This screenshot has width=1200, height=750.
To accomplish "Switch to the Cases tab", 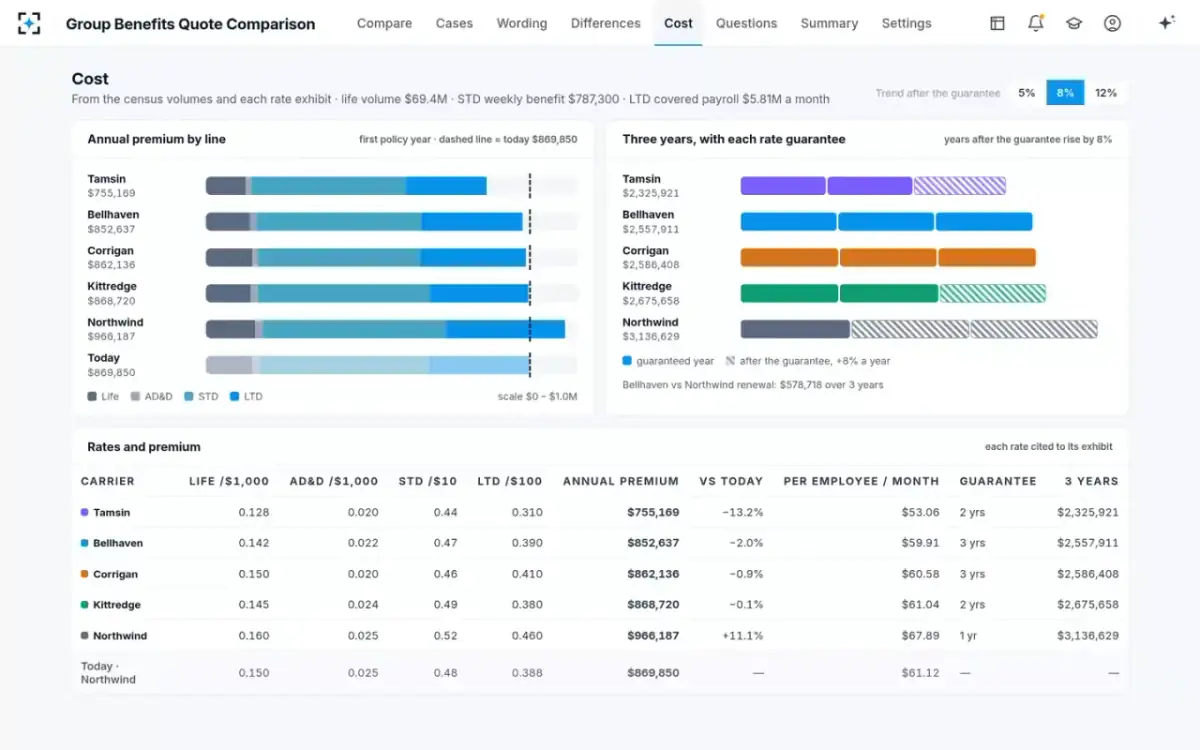I will [454, 23].
